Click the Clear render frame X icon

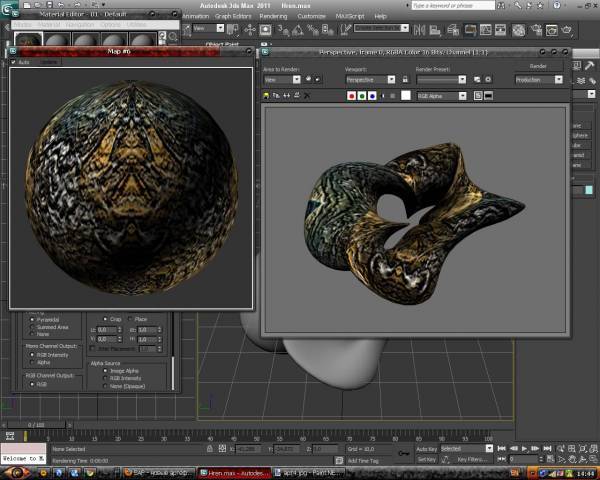306,96
